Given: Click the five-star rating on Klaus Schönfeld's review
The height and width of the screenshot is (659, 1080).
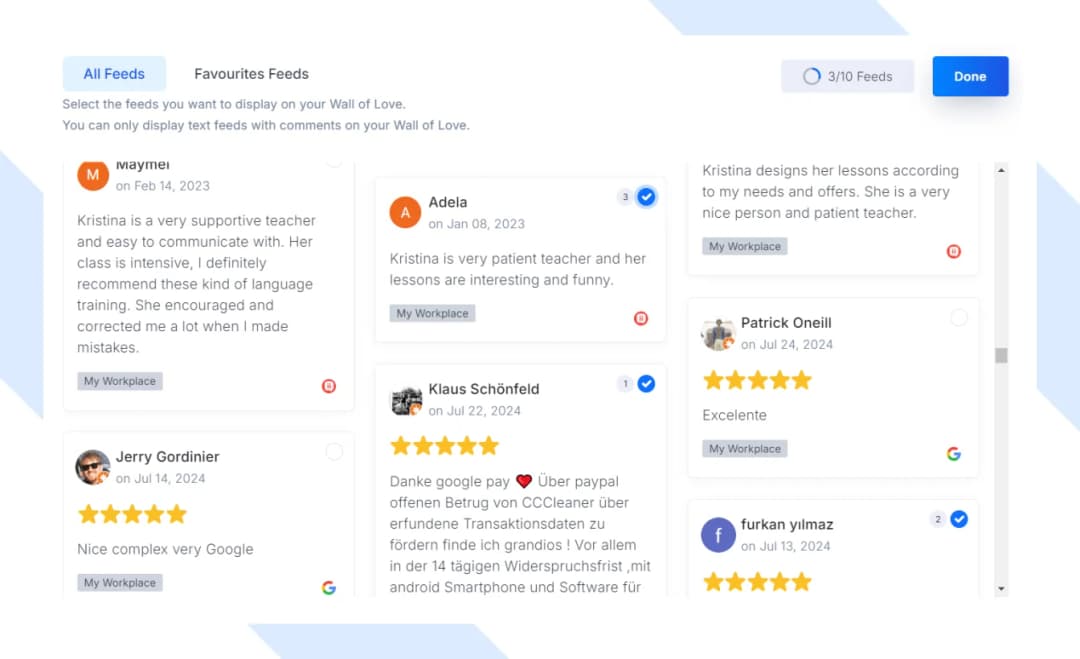Looking at the screenshot, I should pos(445,446).
